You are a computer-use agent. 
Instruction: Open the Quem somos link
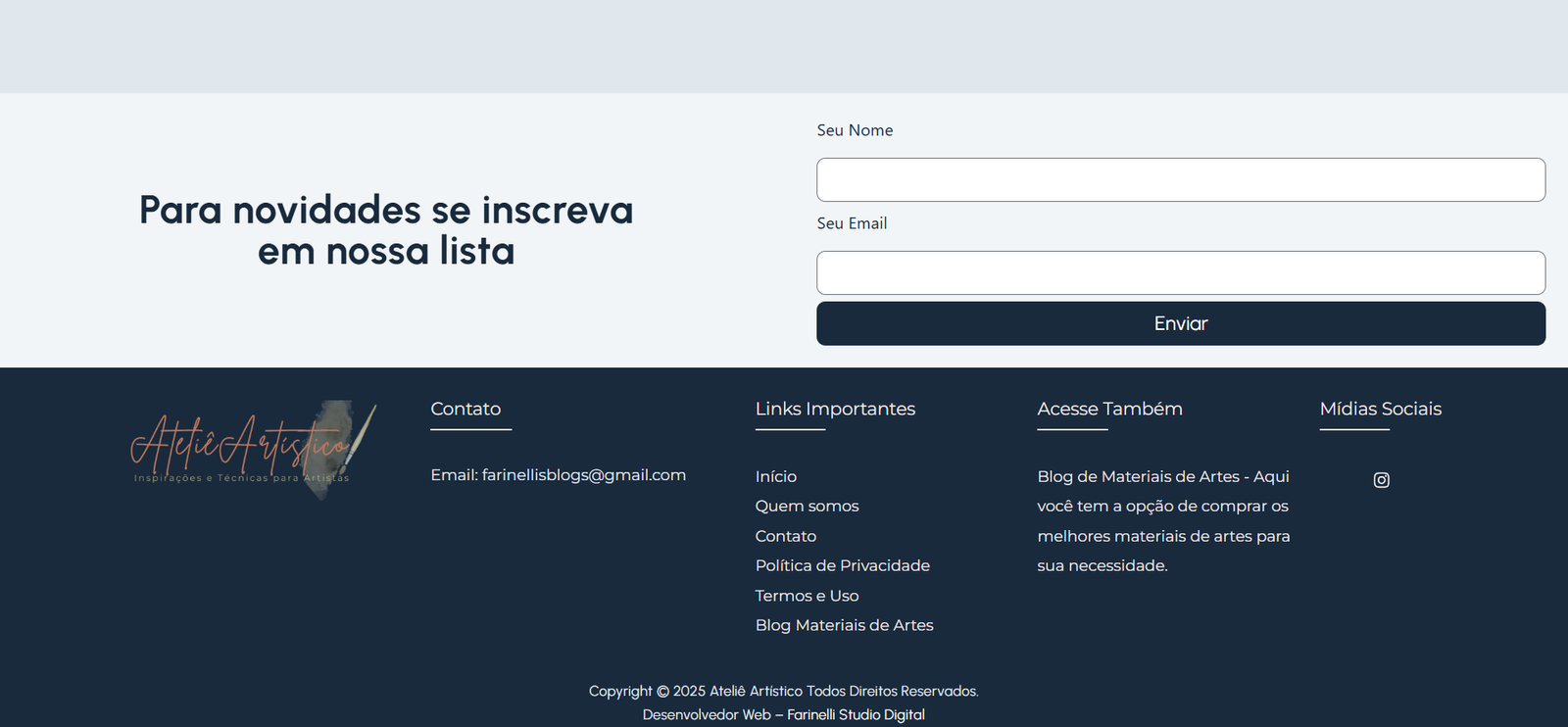point(807,507)
